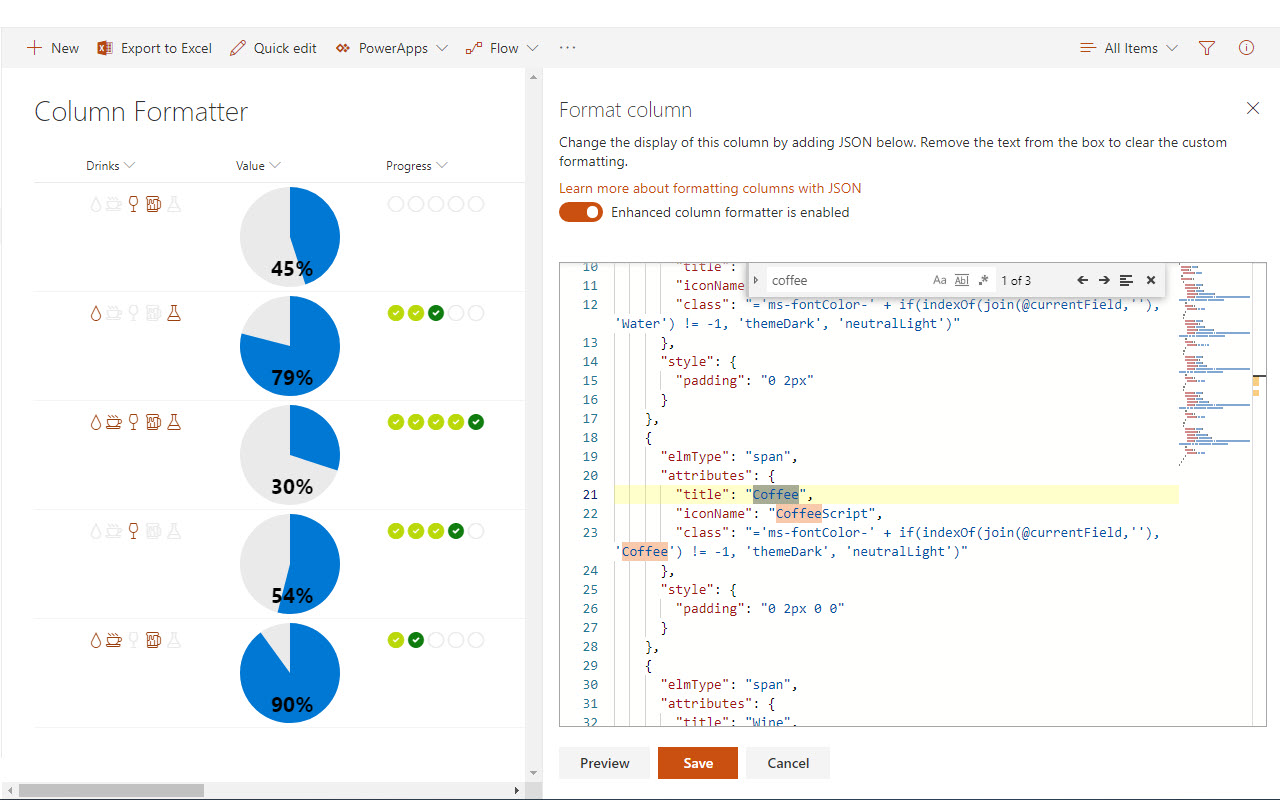Click the filter funnel icon
This screenshot has width=1280, height=800.
1207,48
